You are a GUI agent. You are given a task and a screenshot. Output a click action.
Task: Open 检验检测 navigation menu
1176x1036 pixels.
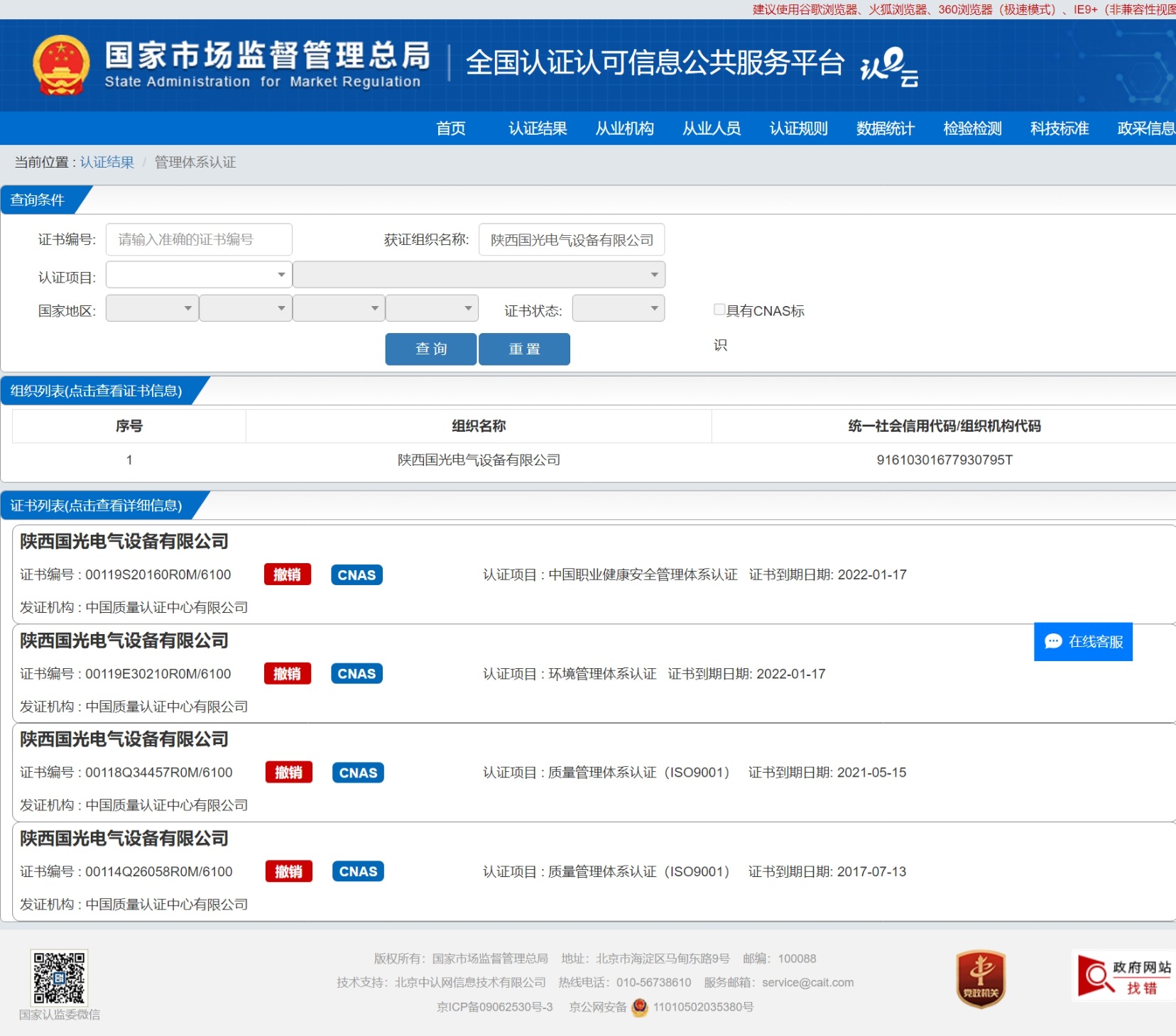click(973, 129)
